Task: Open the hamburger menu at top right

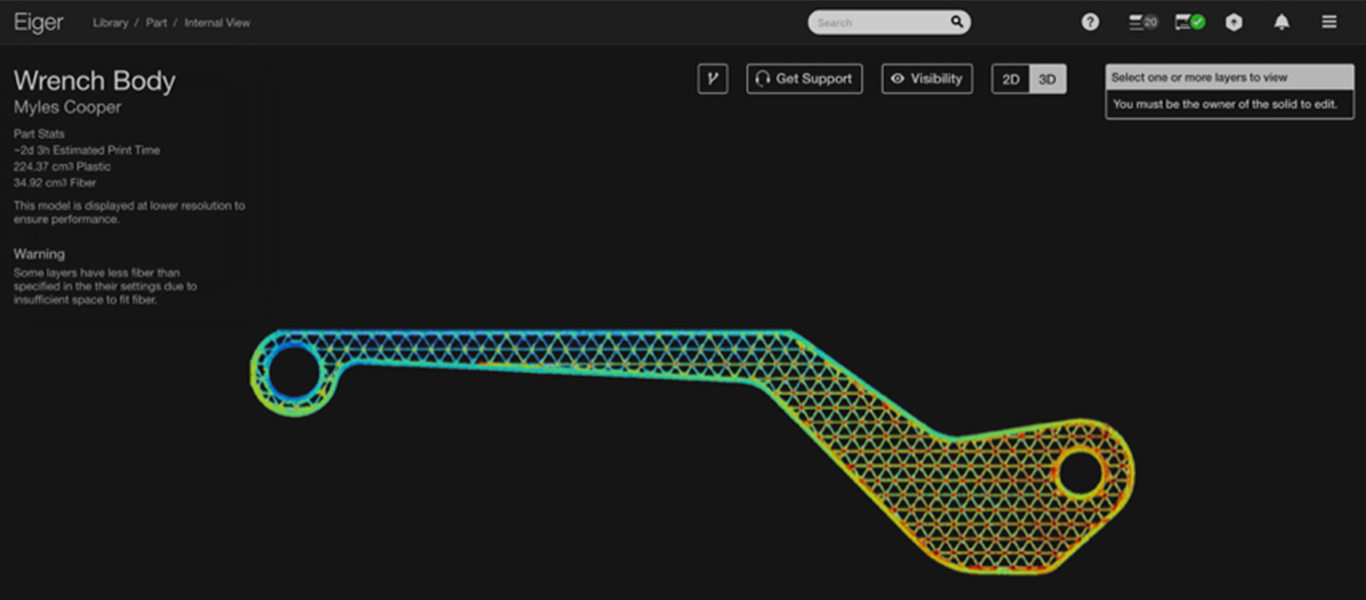Action: 1328,21
